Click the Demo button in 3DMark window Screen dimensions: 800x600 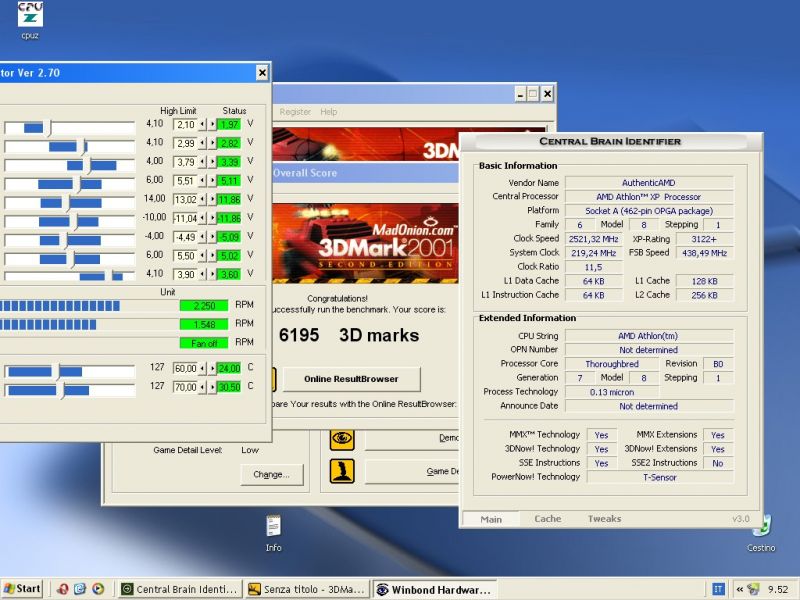click(412, 439)
